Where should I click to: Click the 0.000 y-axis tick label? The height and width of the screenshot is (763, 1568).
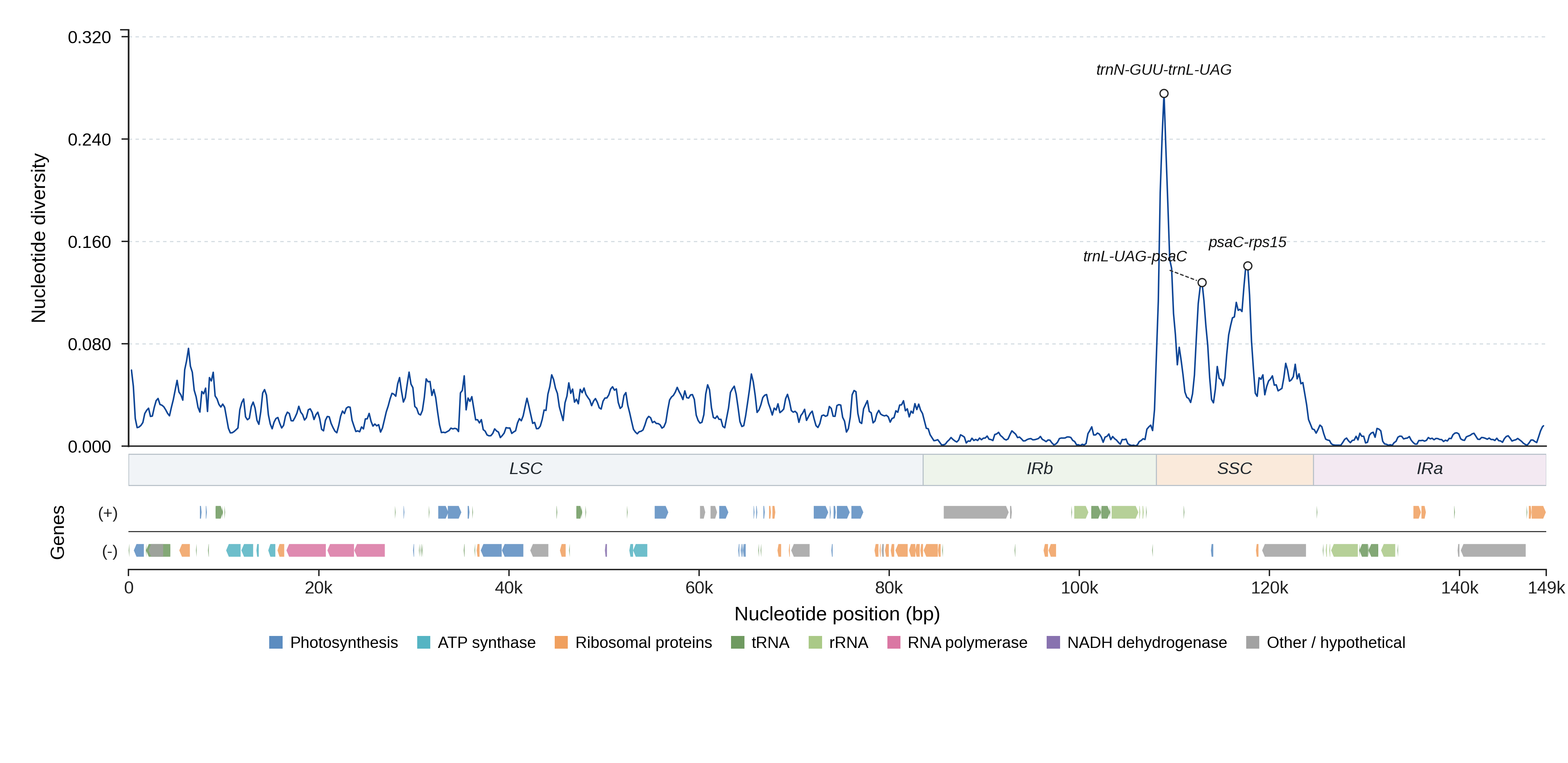90,446
